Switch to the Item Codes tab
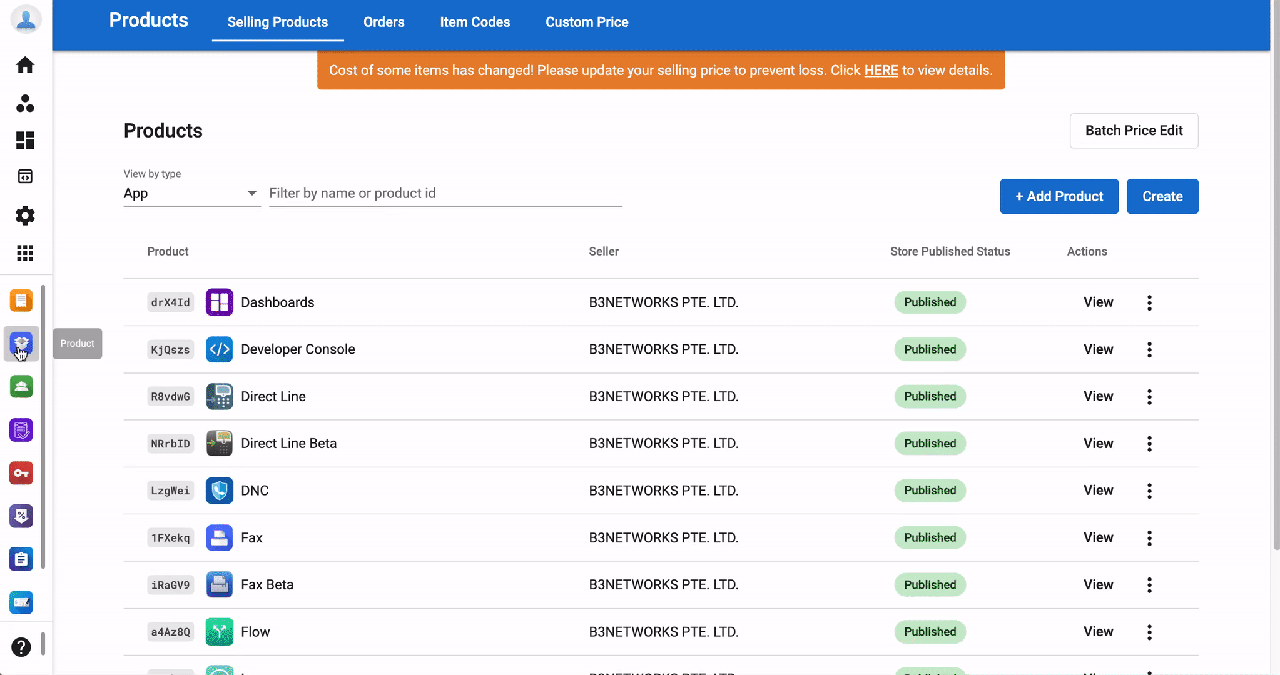 (x=475, y=22)
